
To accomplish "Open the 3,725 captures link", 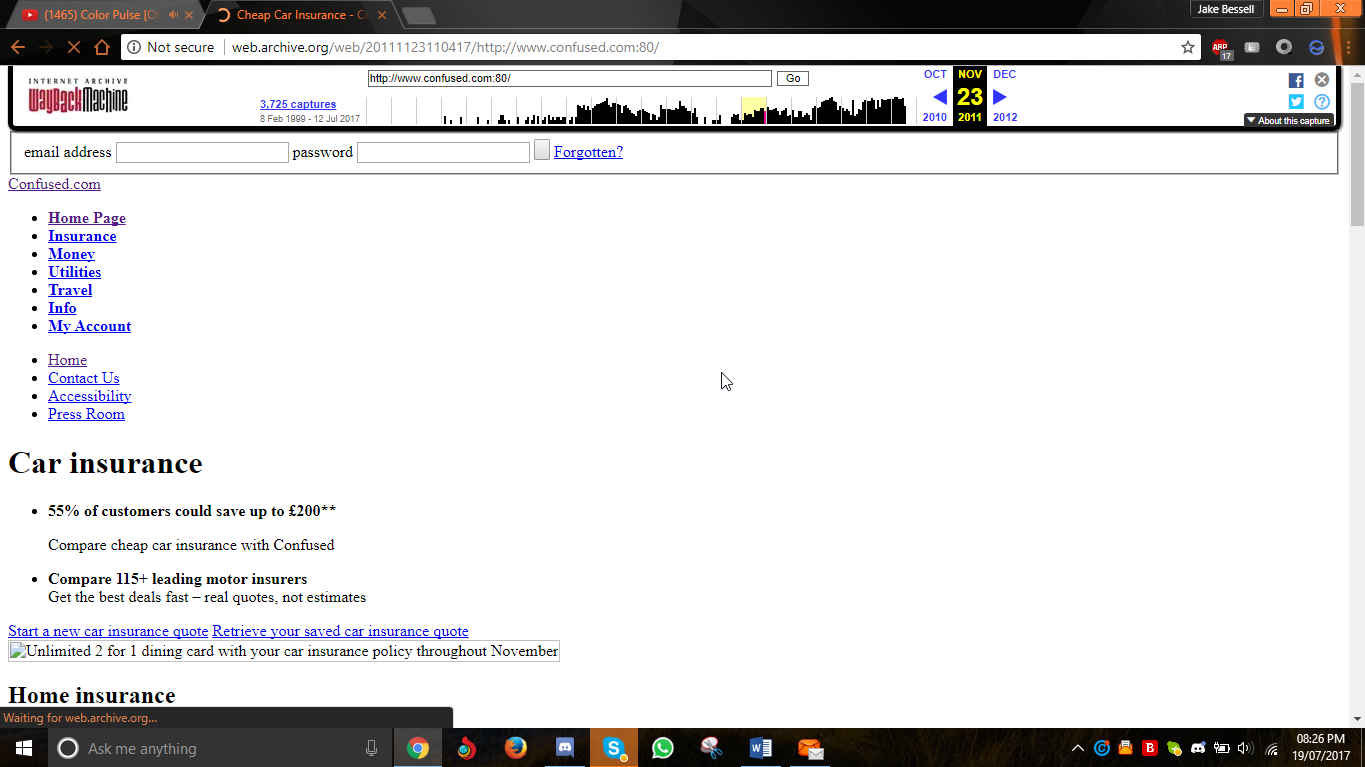I will pyautogui.click(x=298, y=104).
